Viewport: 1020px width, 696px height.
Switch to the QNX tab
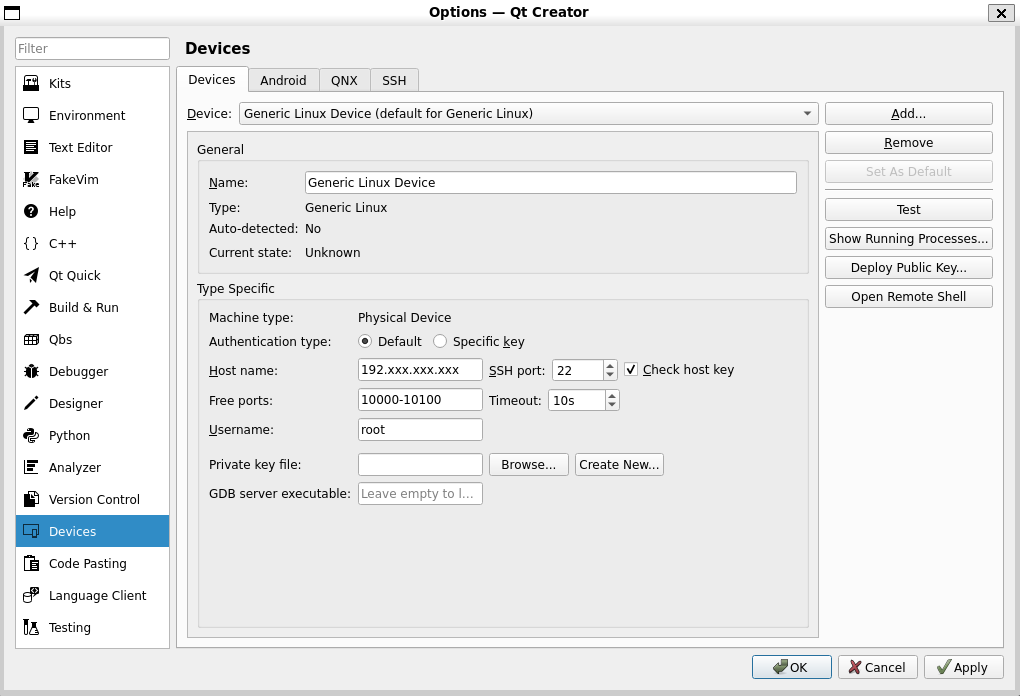344,81
